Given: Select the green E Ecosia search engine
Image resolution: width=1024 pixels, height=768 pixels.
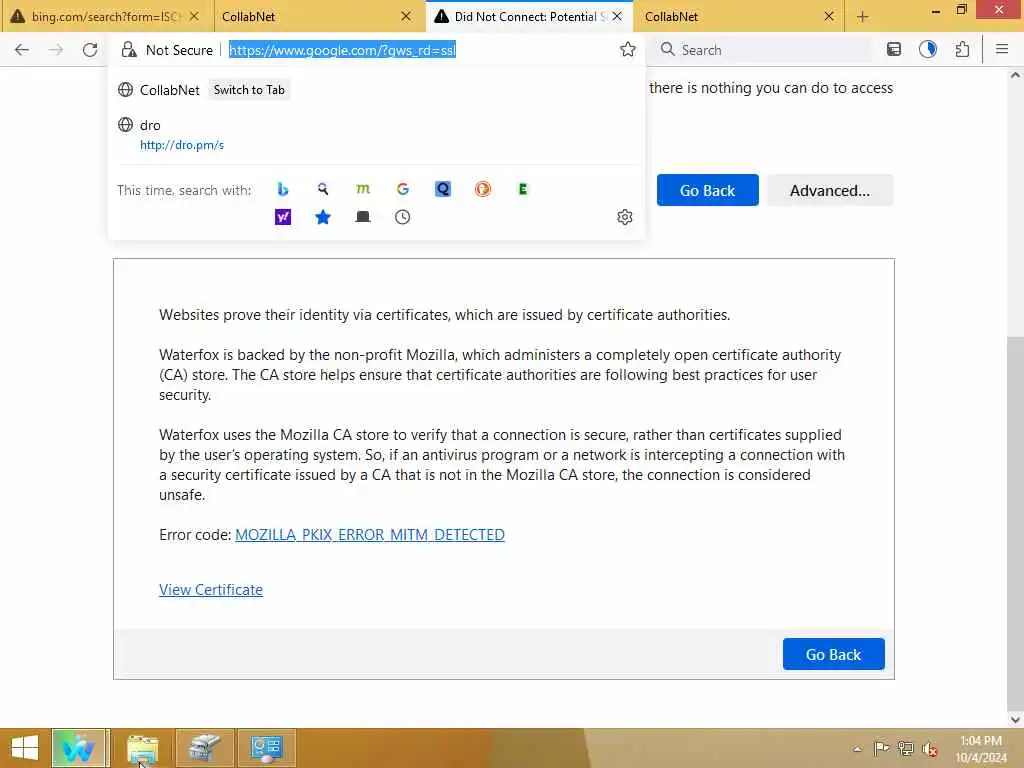Looking at the screenshot, I should click(x=522, y=189).
